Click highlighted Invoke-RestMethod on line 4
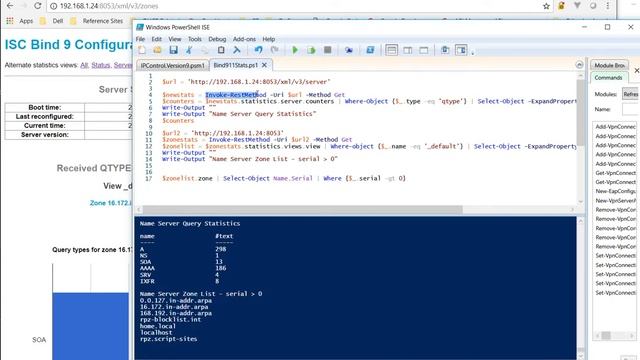Screen dimensions: 640x360 (236, 95)
